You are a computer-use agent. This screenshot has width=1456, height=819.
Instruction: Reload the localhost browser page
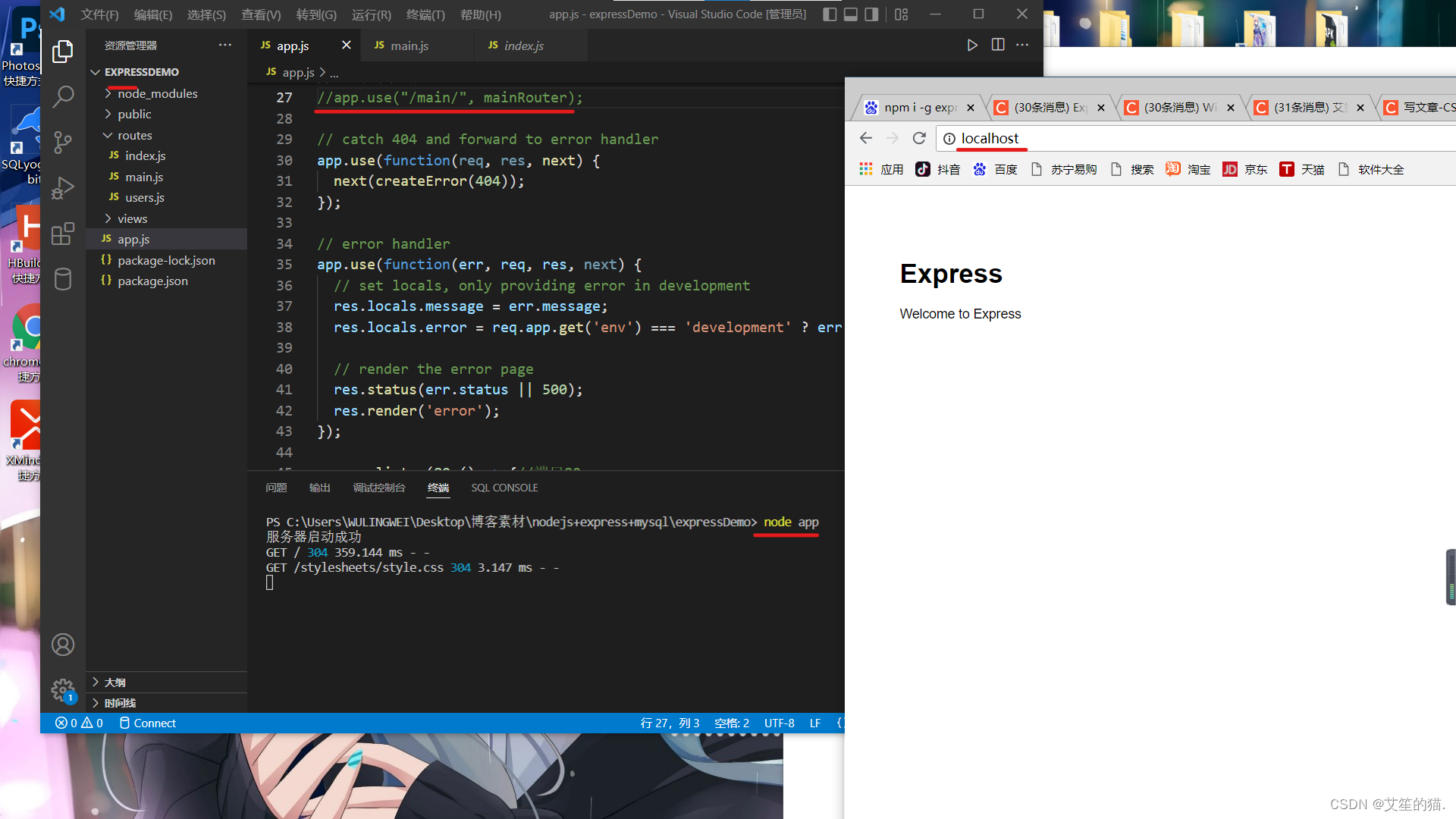coord(919,138)
